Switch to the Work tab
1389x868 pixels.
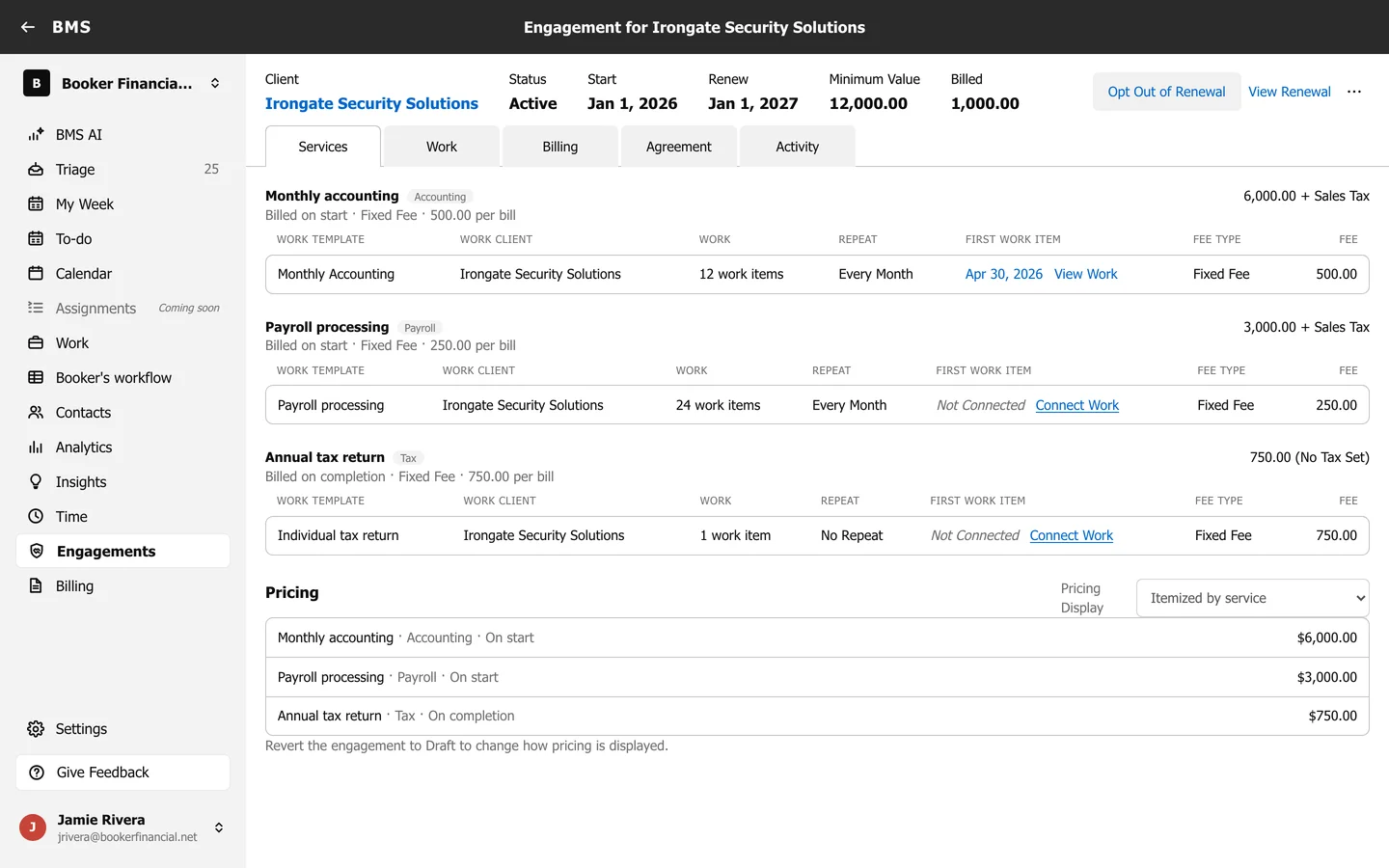442,147
